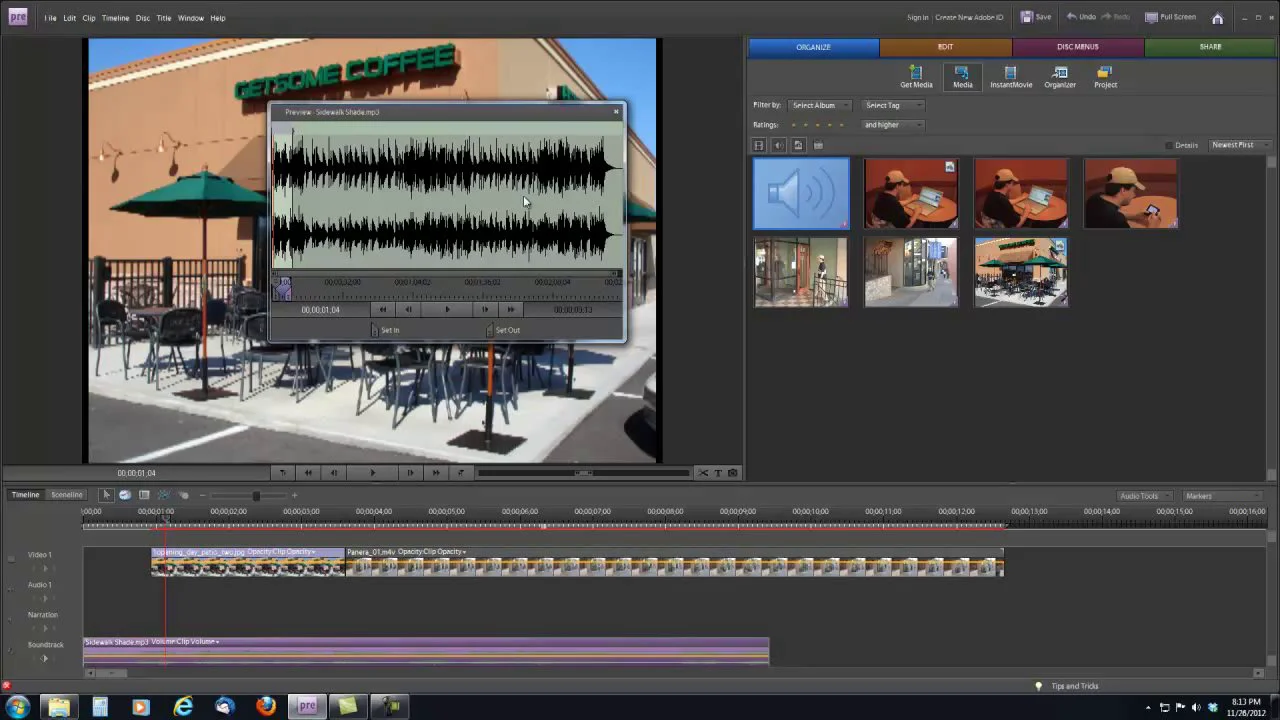The width and height of the screenshot is (1280, 720).
Task: Click Create New Adobe ID link
Action: [x=969, y=18]
